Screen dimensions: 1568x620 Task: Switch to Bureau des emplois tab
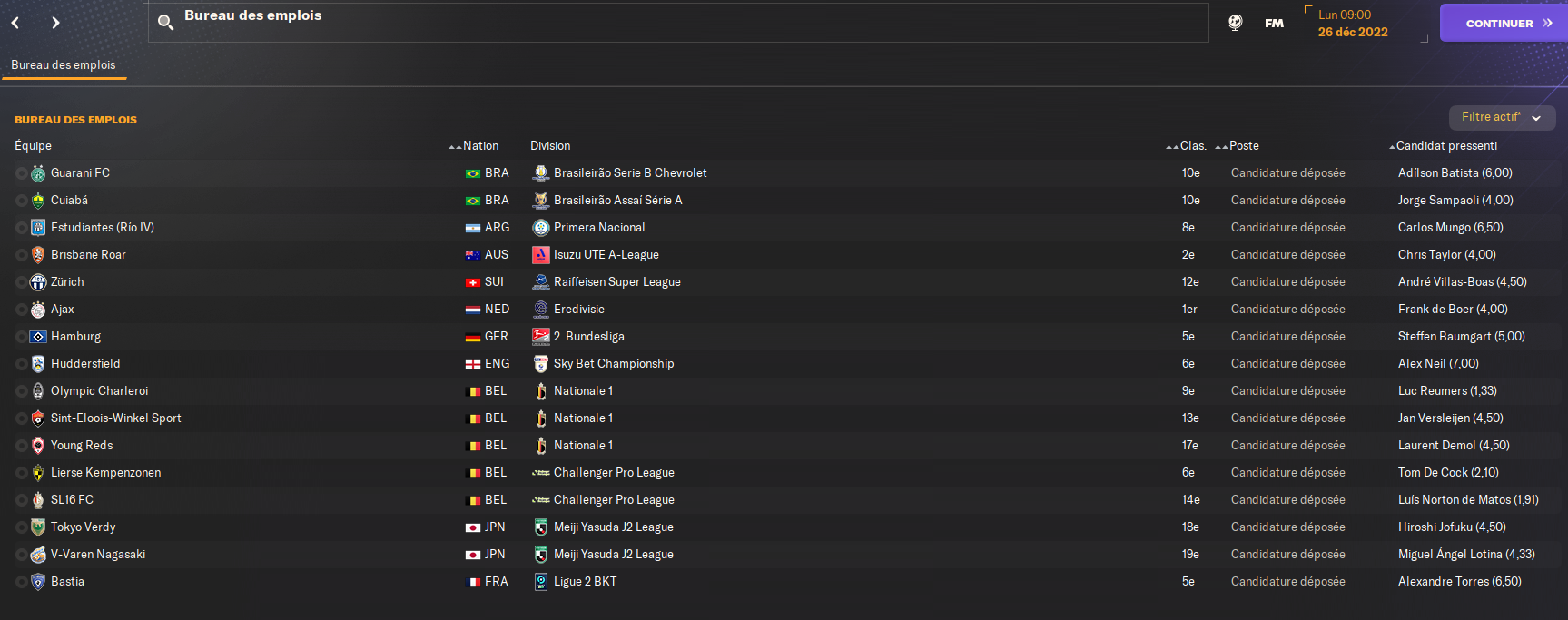64,65
